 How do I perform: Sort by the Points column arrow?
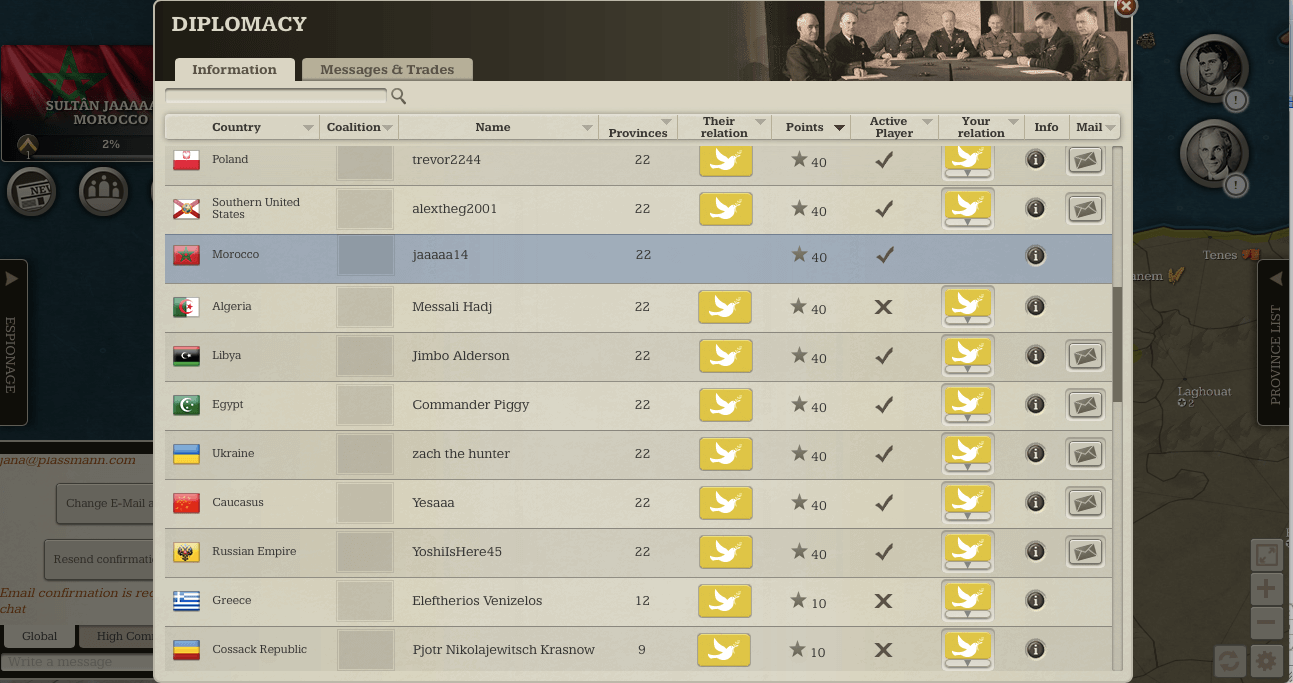pyautogui.click(x=839, y=127)
